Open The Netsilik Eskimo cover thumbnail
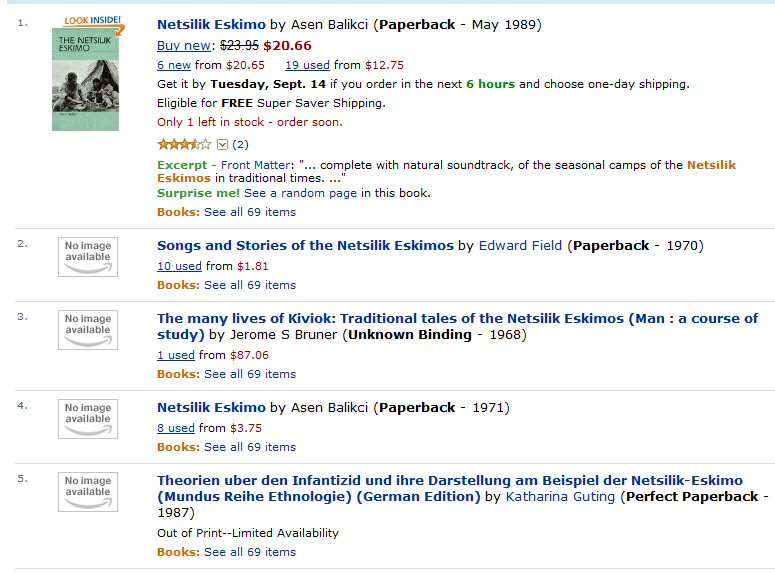Image resolution: width=775 pixels, height=573 pixels. (86, 79)
